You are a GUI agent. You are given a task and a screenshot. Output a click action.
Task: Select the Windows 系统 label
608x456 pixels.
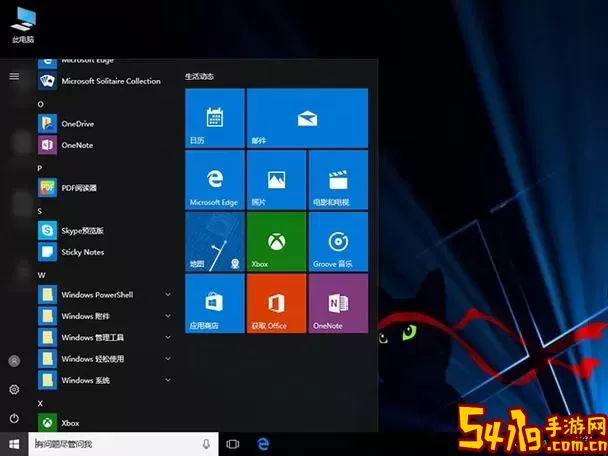85,380
